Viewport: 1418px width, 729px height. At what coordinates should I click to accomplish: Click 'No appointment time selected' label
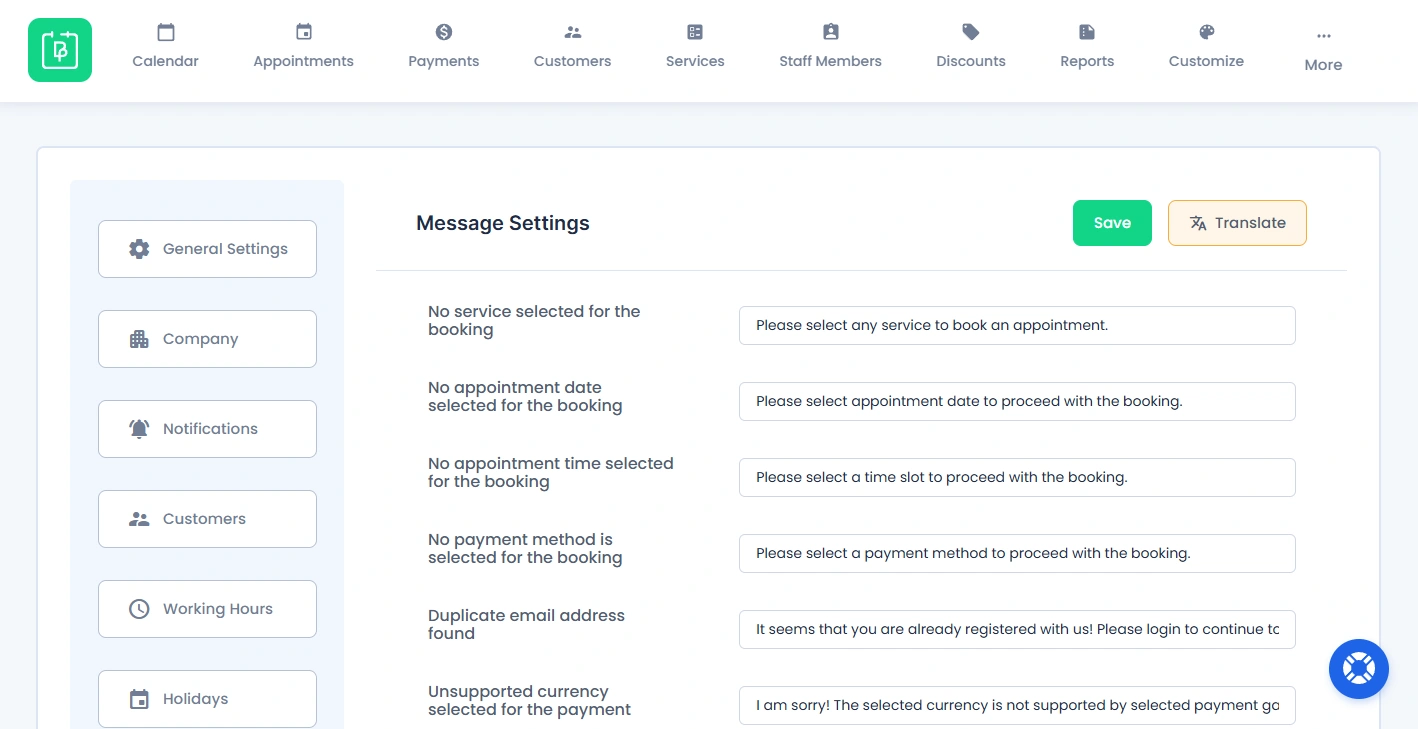[551, 473]
